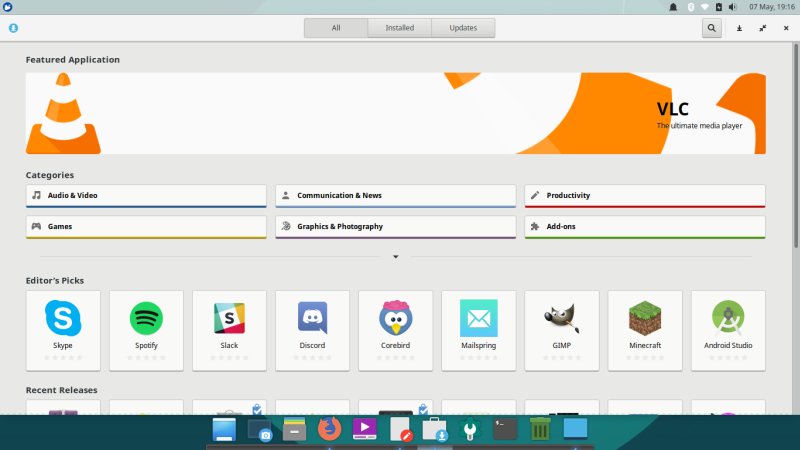Open the date and time clock
The width and height of the screenshot is (800, 450).
772,7
